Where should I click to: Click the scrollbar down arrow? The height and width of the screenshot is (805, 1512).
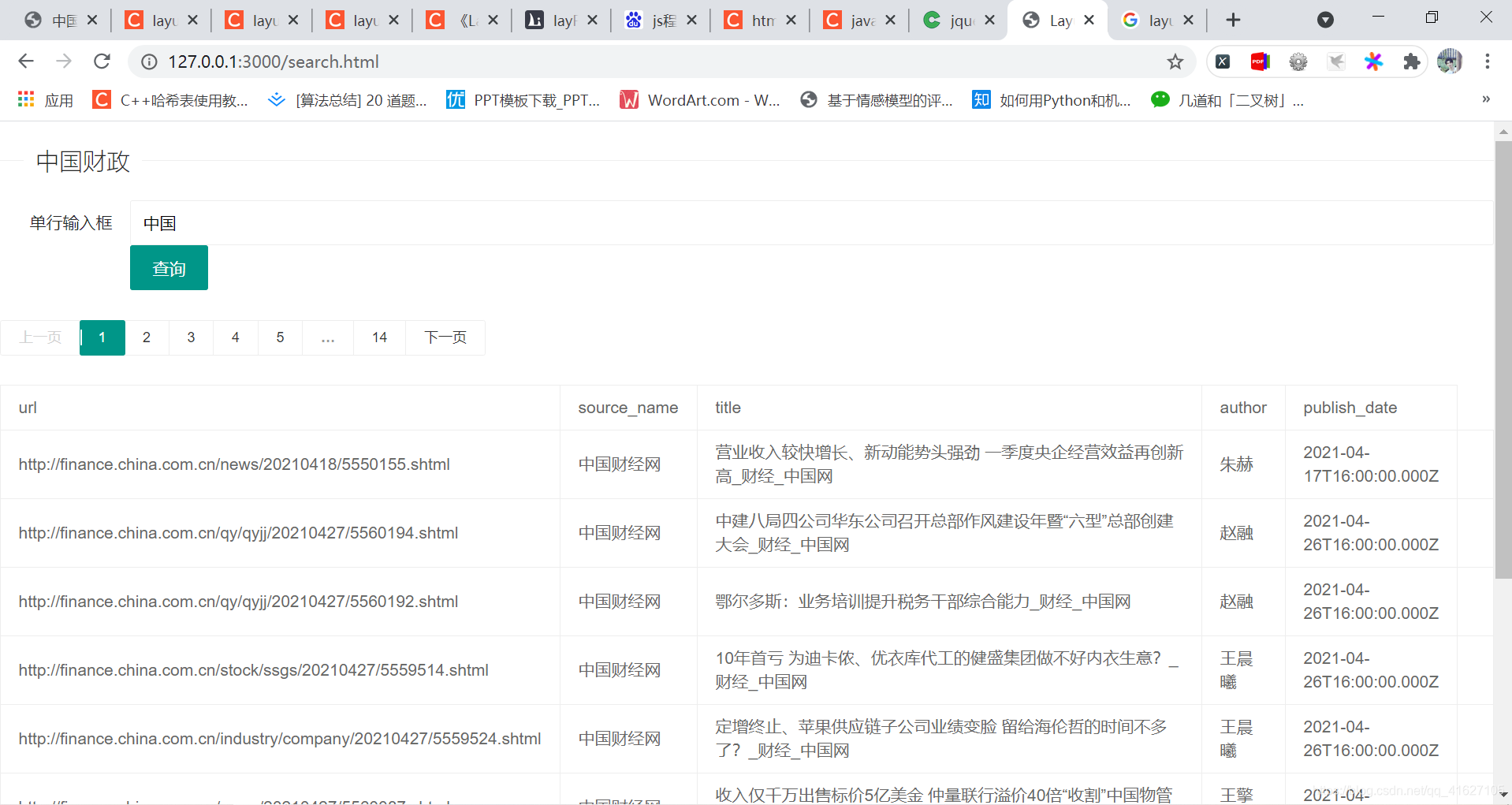point(1503,795)
